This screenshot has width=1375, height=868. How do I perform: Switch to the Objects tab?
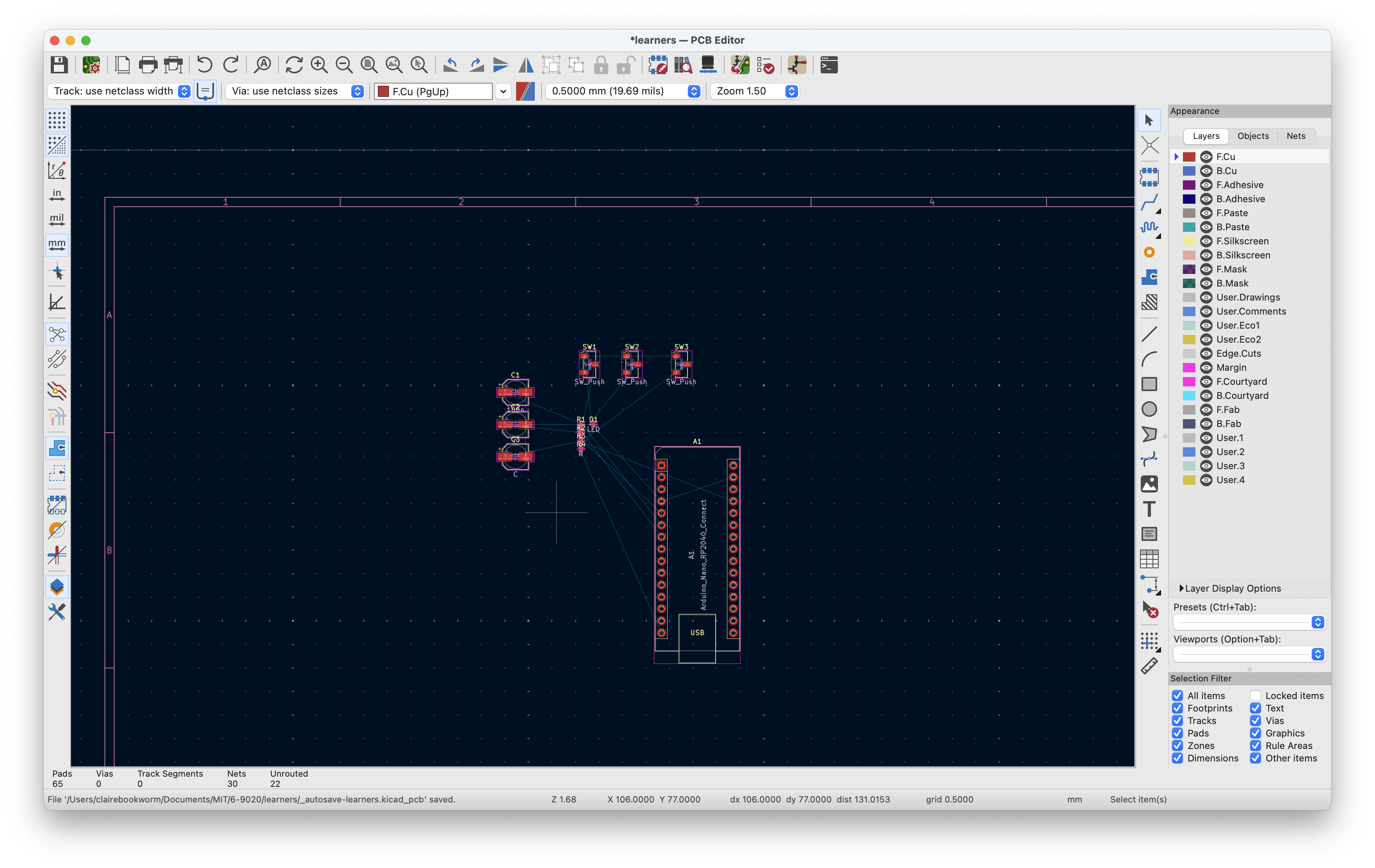pos(1253,136)
